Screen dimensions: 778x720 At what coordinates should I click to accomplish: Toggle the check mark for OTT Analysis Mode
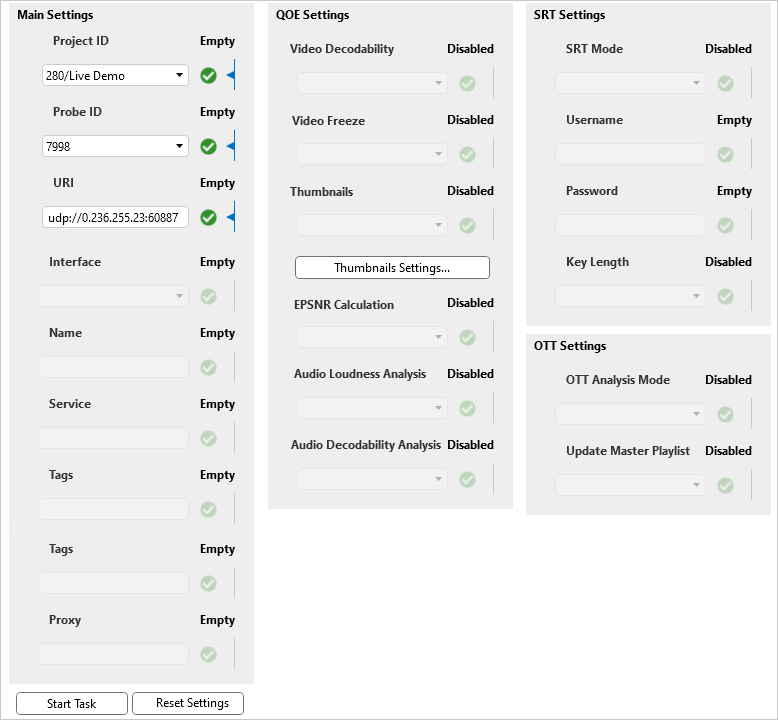tap(725, 414)
